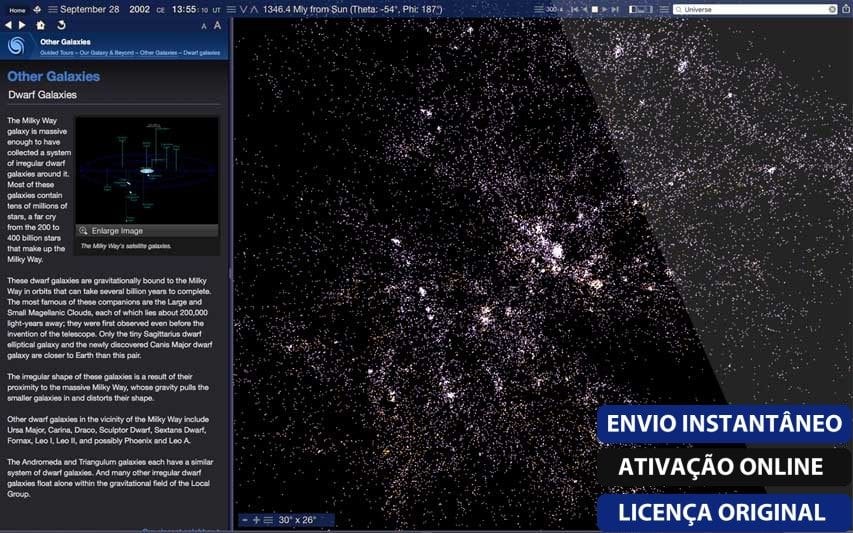Clear the Universe search text
Viewport: 853px width, 533px height.
pyautogui.click(x=832, y=9)
